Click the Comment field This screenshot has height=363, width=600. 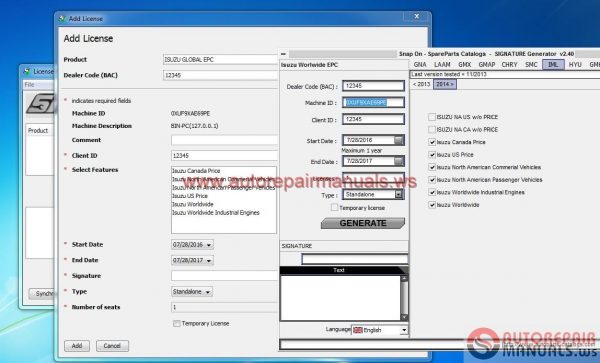224,140
